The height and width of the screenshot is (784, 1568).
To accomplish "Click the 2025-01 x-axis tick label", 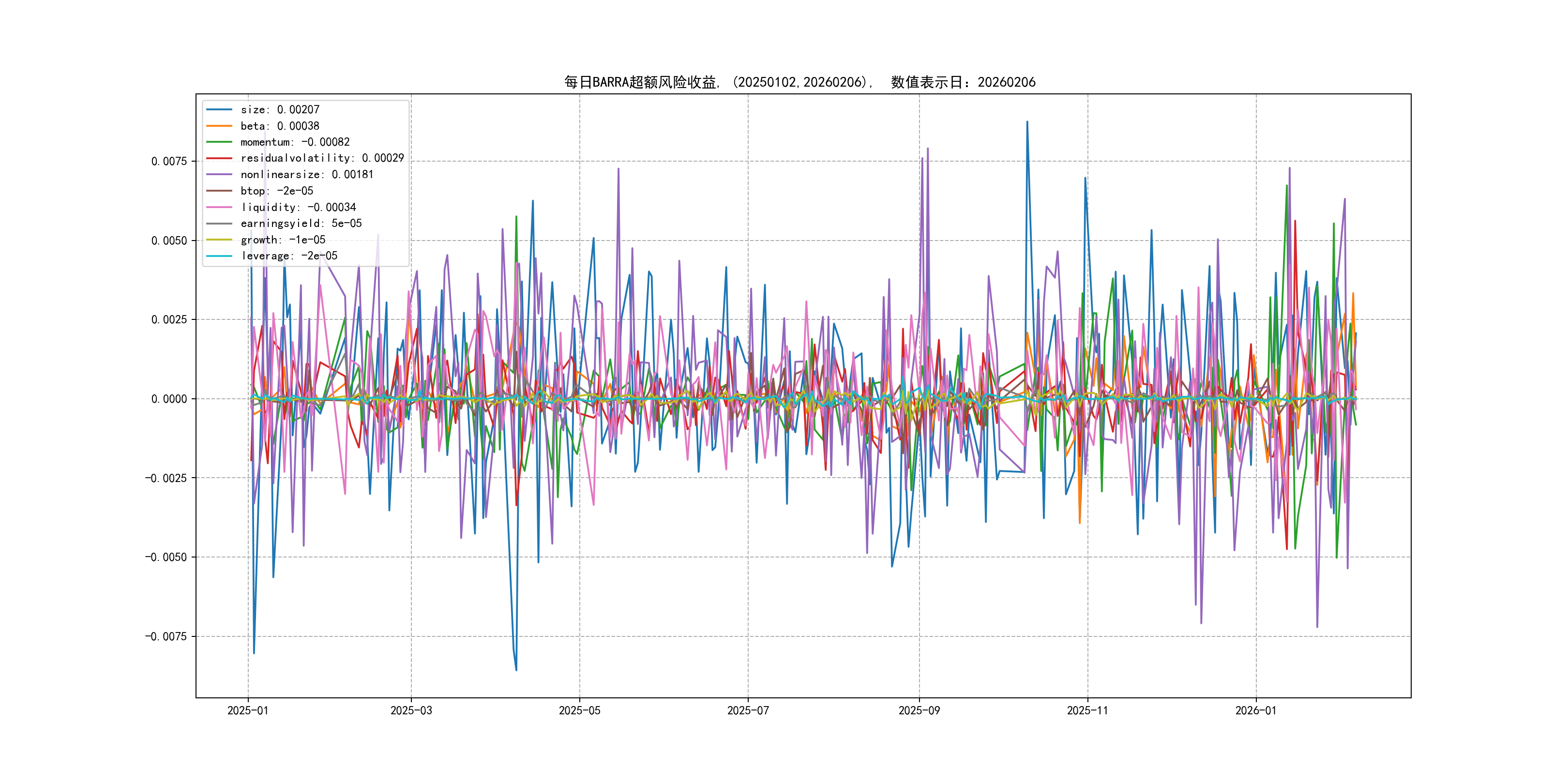I will point(248,710).
